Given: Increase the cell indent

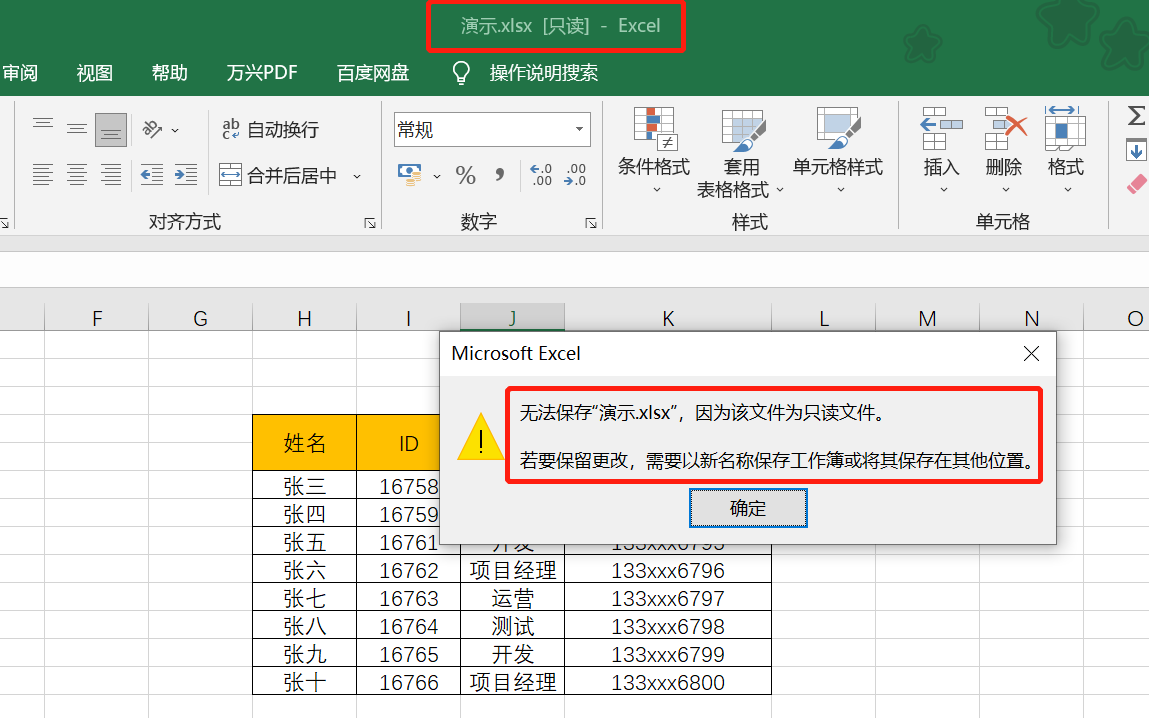Looking at the screenshot, I should pyautogui.click(x=186, y=175).
